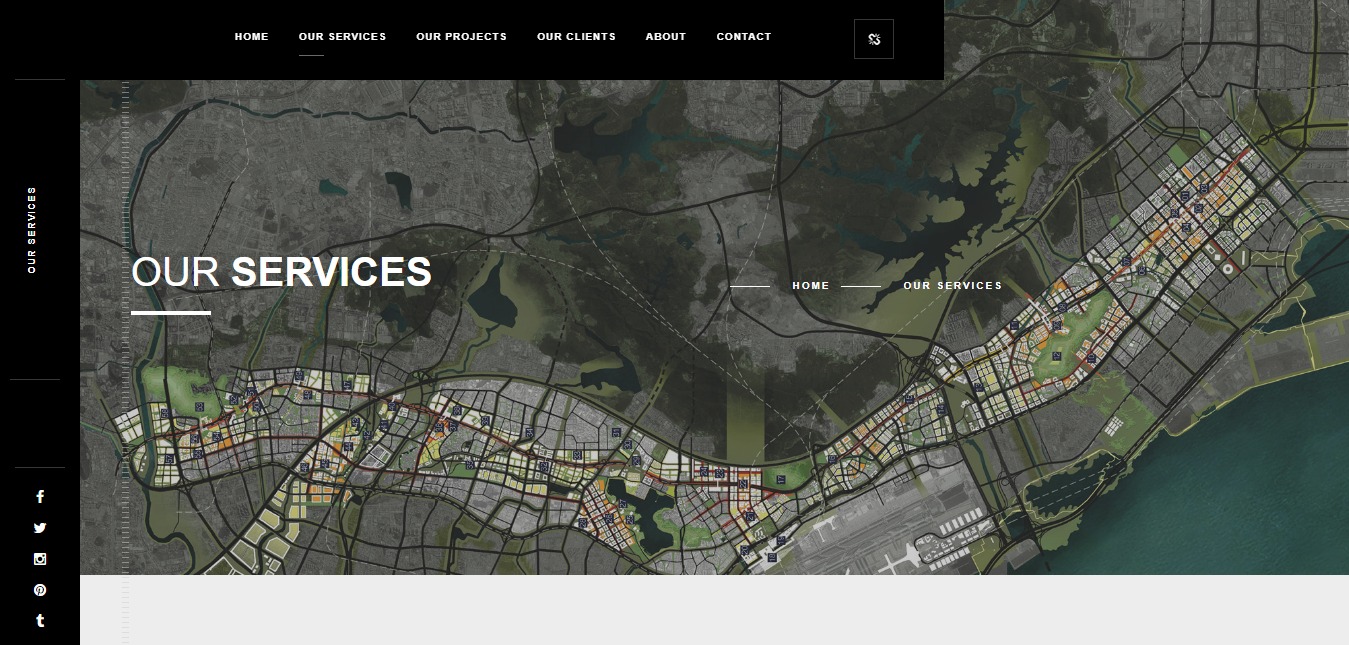Click the white underline bar below the heading
Image resolution: width=1349 pixels, height=645 pixels.
pos(171,313)
